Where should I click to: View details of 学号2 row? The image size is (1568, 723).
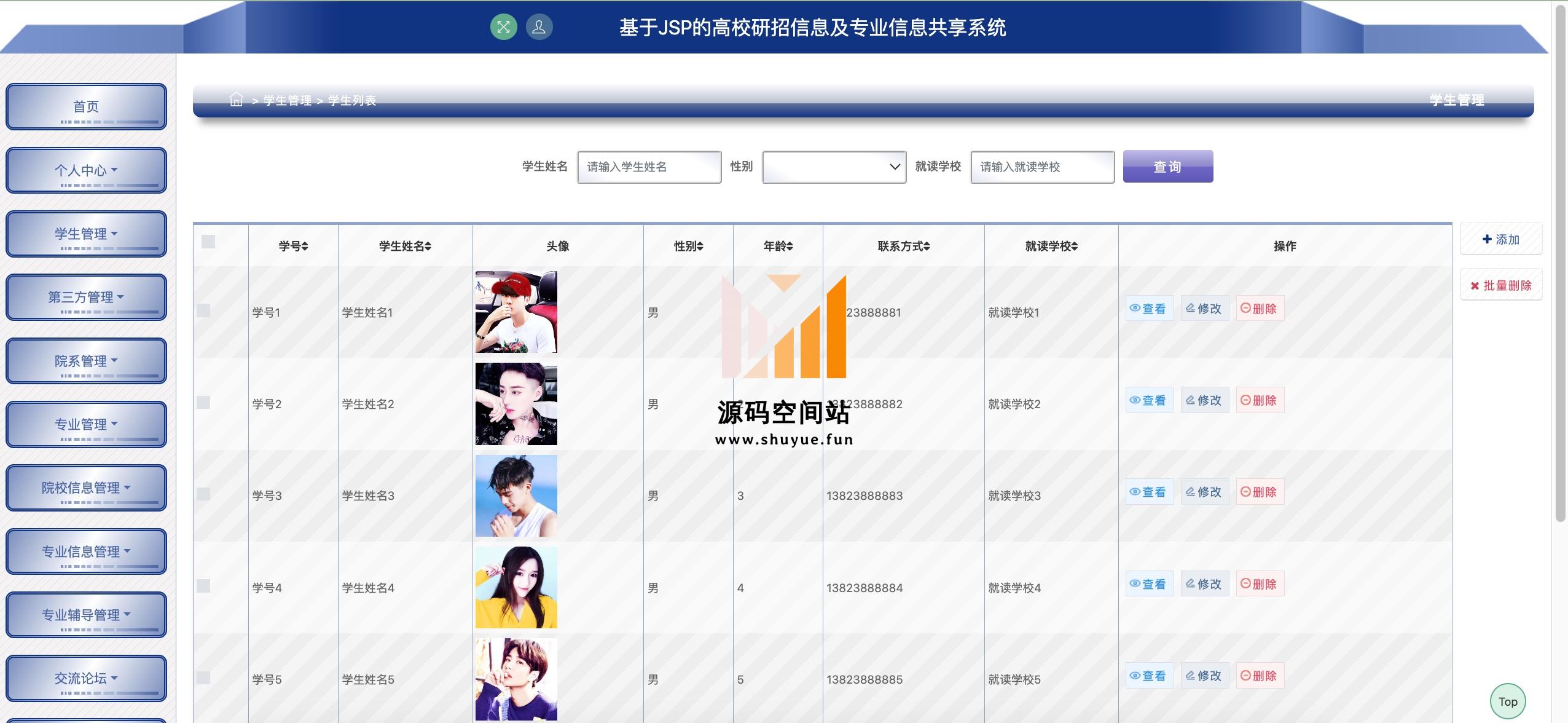(1149, 400)
